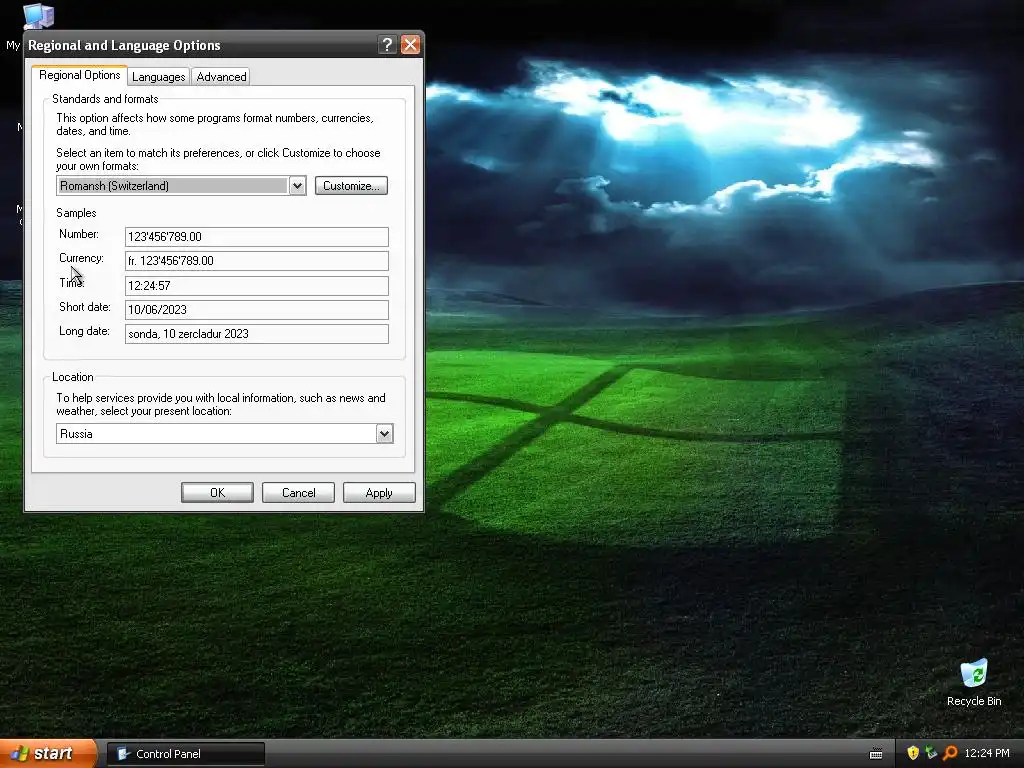Click the Location group label
1024x768 pixels.
pyautogui.click(x=72, y=377)
